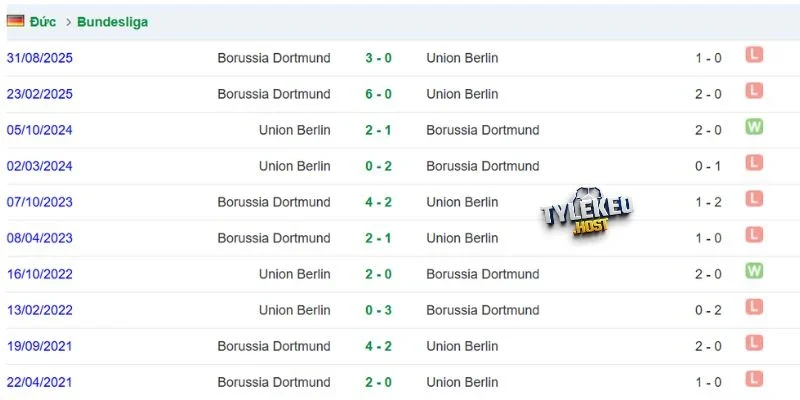This screenshot has width=800, height=400.
Task: Select the 02/03/2024 match date
Action: (x=40, y=166)
